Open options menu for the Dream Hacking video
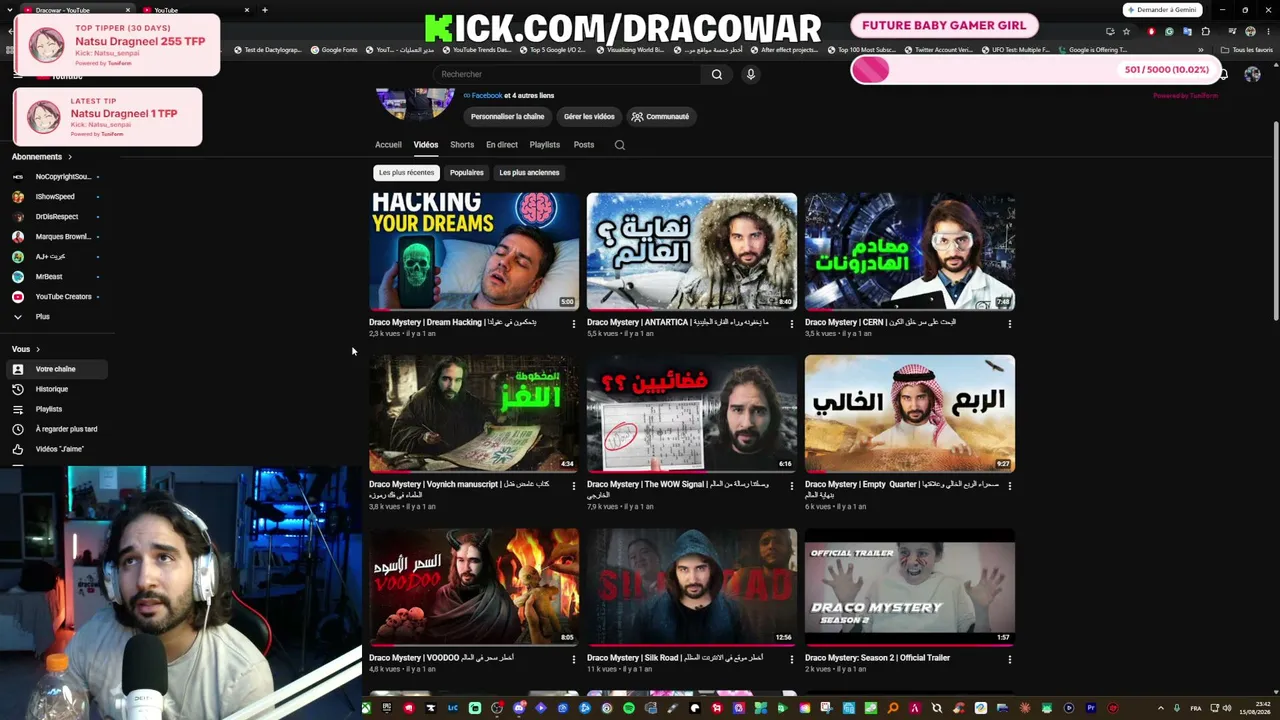Image resolution: width=1280 pixels, height=720 pixels. pyautogui.click(x=573, y=323)
